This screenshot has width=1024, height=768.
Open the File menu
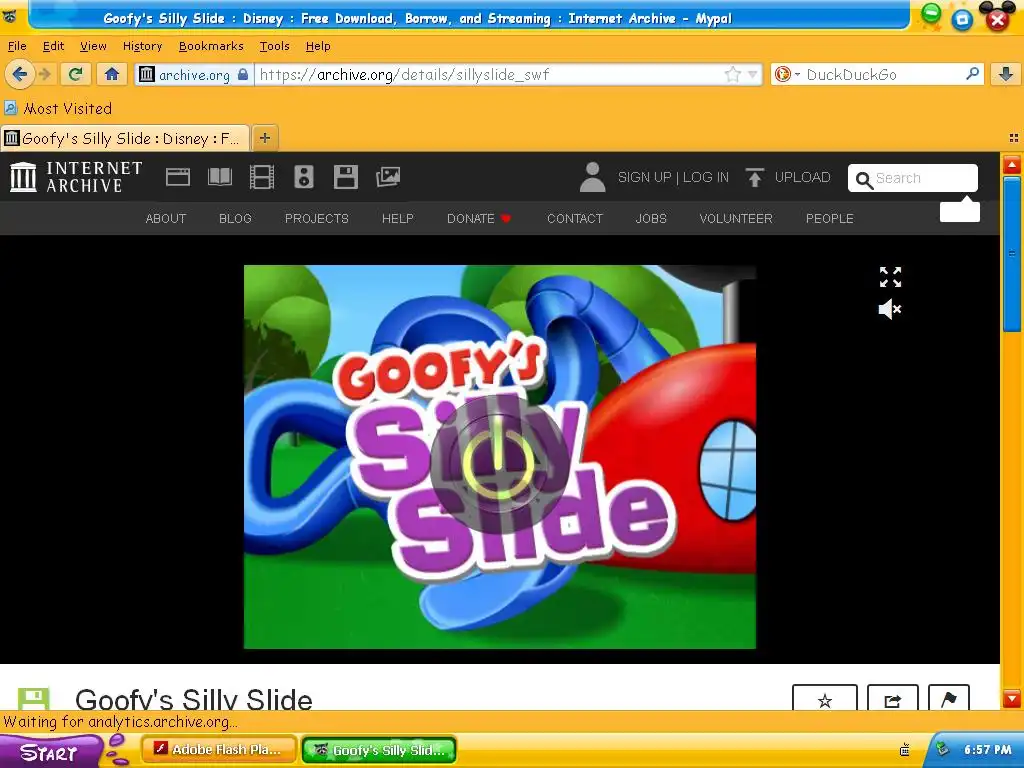point(17,46)
